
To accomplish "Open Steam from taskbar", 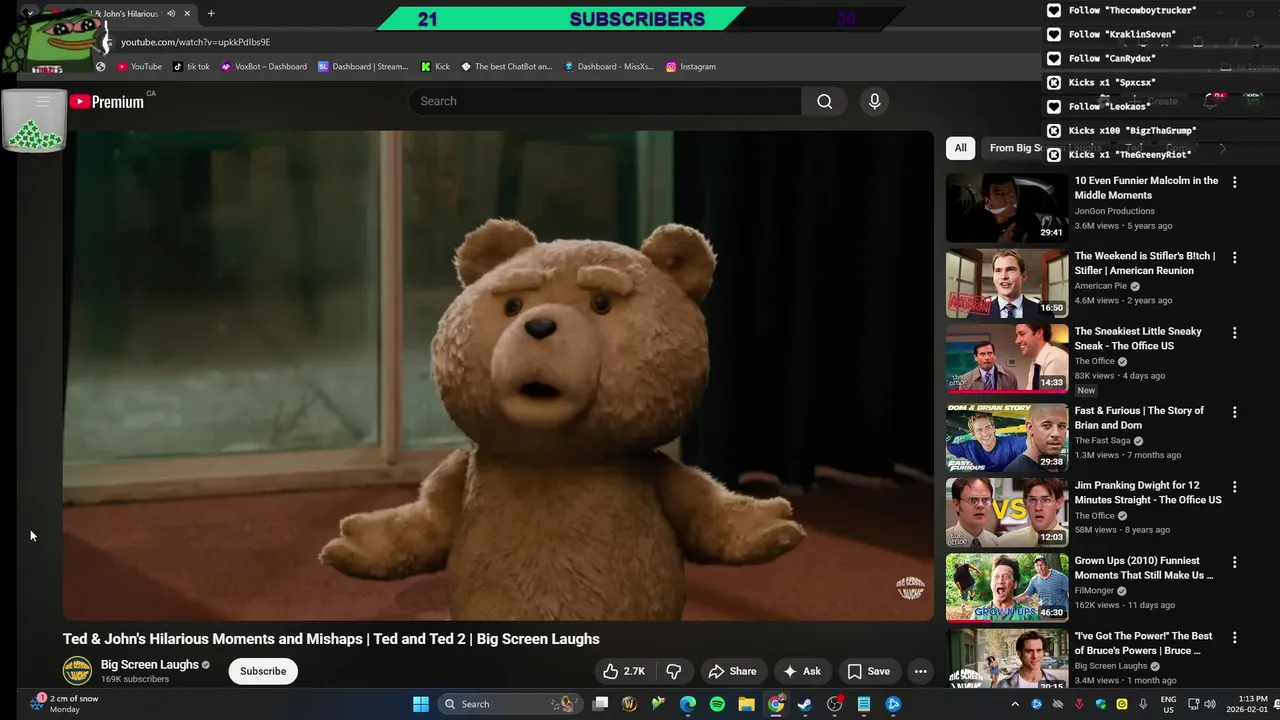I will click(805, 704).
